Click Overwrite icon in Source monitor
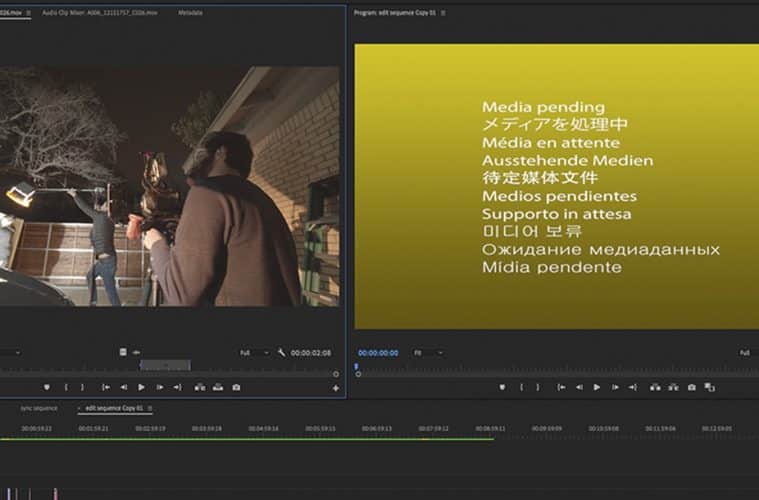This screenshot has height=500, width=759. coord(217,387)
